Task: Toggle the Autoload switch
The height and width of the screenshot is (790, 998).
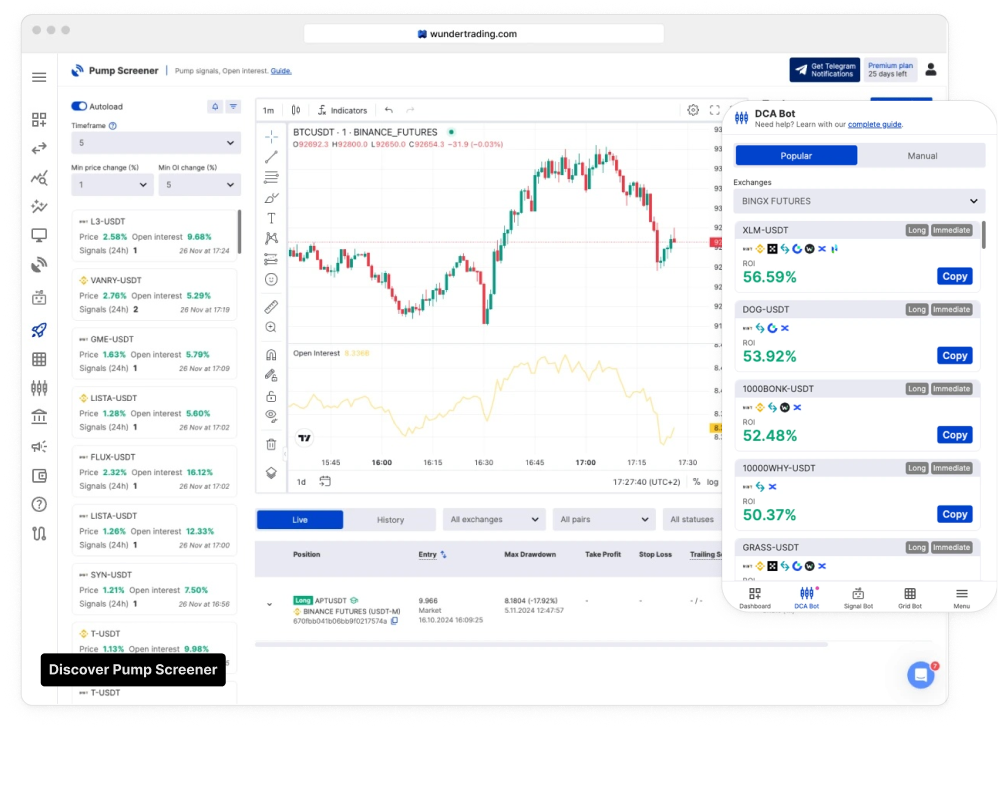Action: click(x=79, y=106)
